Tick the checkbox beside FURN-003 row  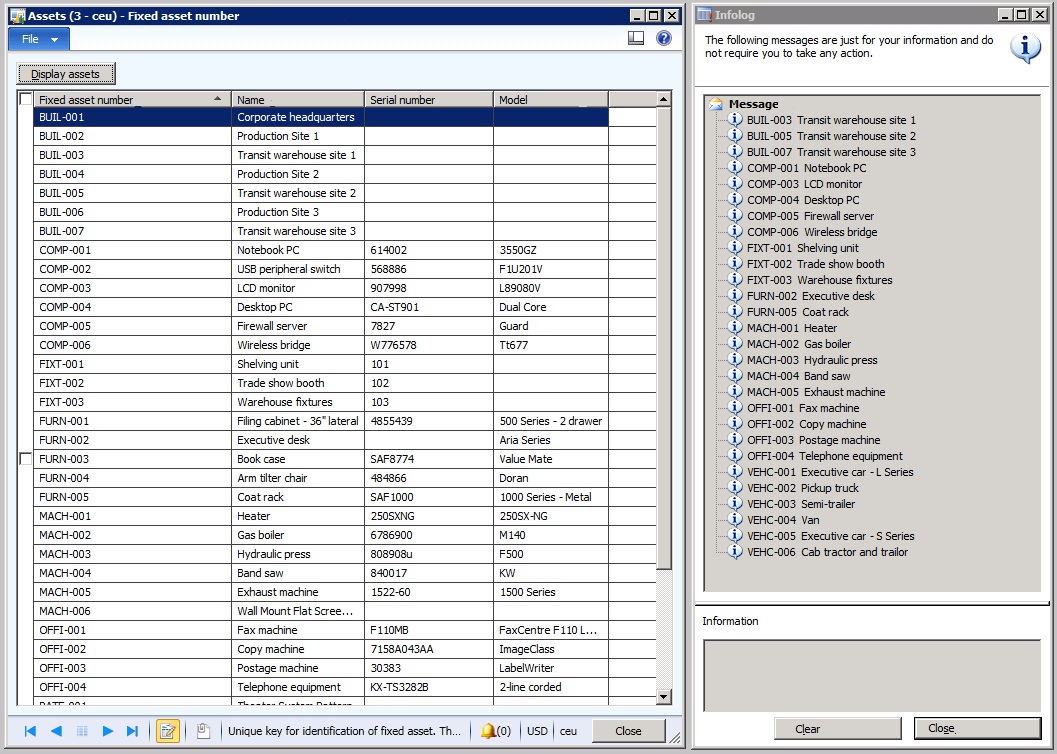click(x=26, y=459)
